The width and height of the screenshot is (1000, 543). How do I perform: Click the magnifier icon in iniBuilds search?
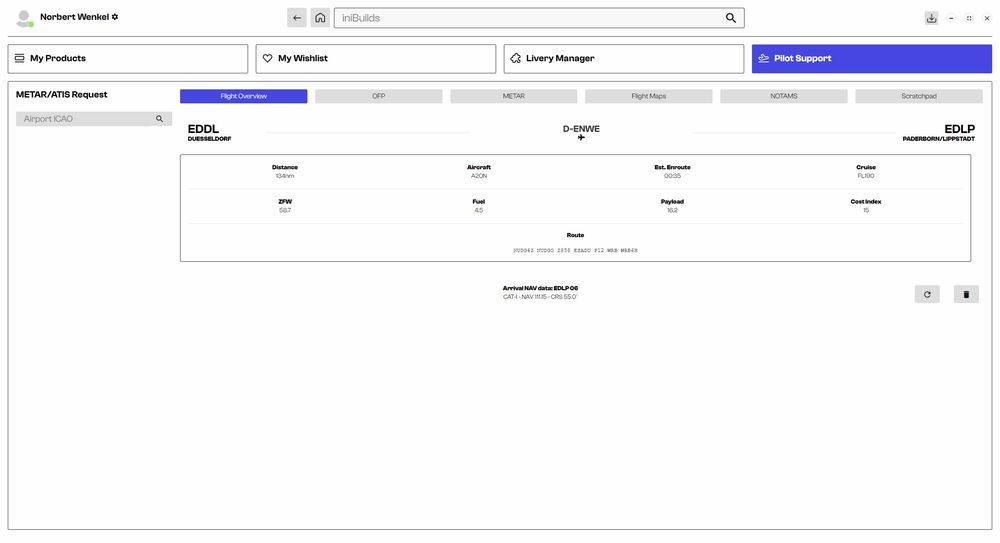[x=731, y=18]
